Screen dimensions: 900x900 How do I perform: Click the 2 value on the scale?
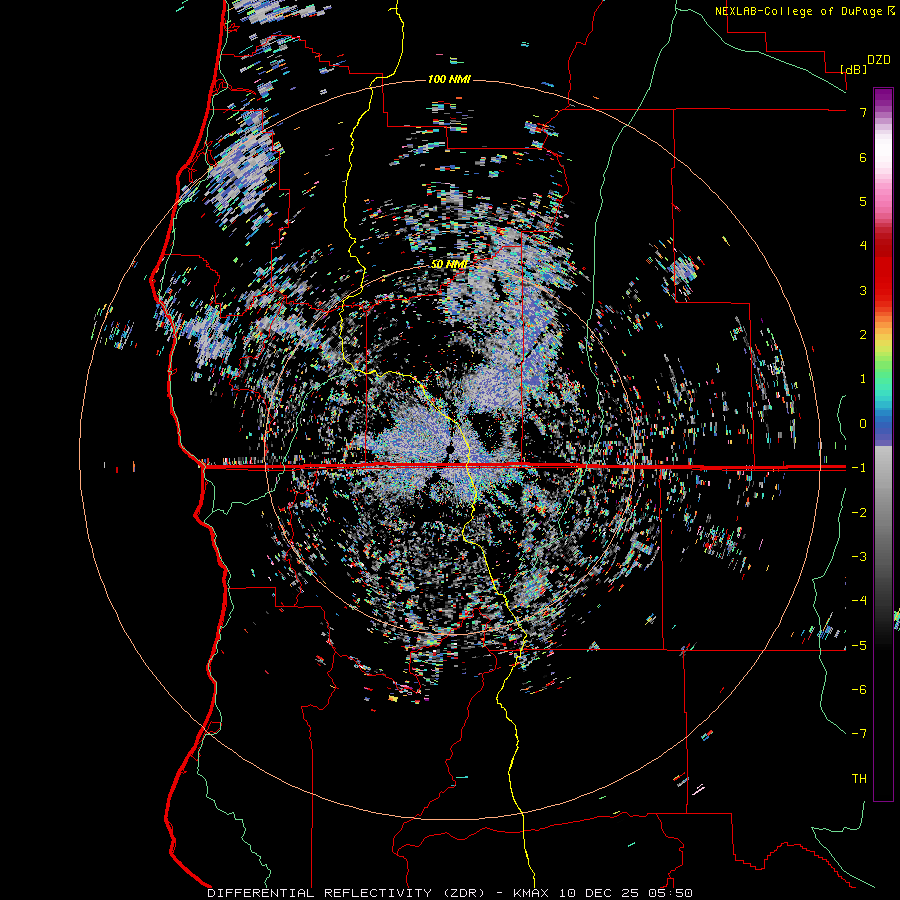point(863,335)
